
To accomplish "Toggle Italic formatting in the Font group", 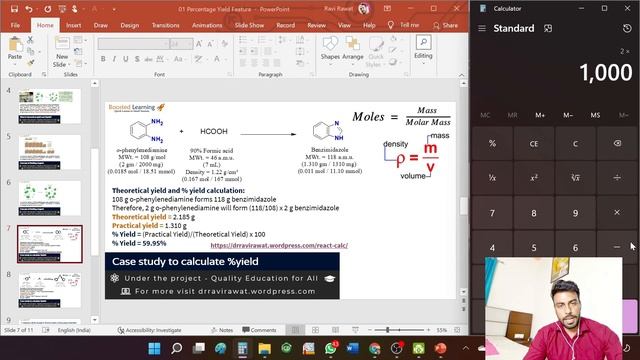I will point(114,59).
